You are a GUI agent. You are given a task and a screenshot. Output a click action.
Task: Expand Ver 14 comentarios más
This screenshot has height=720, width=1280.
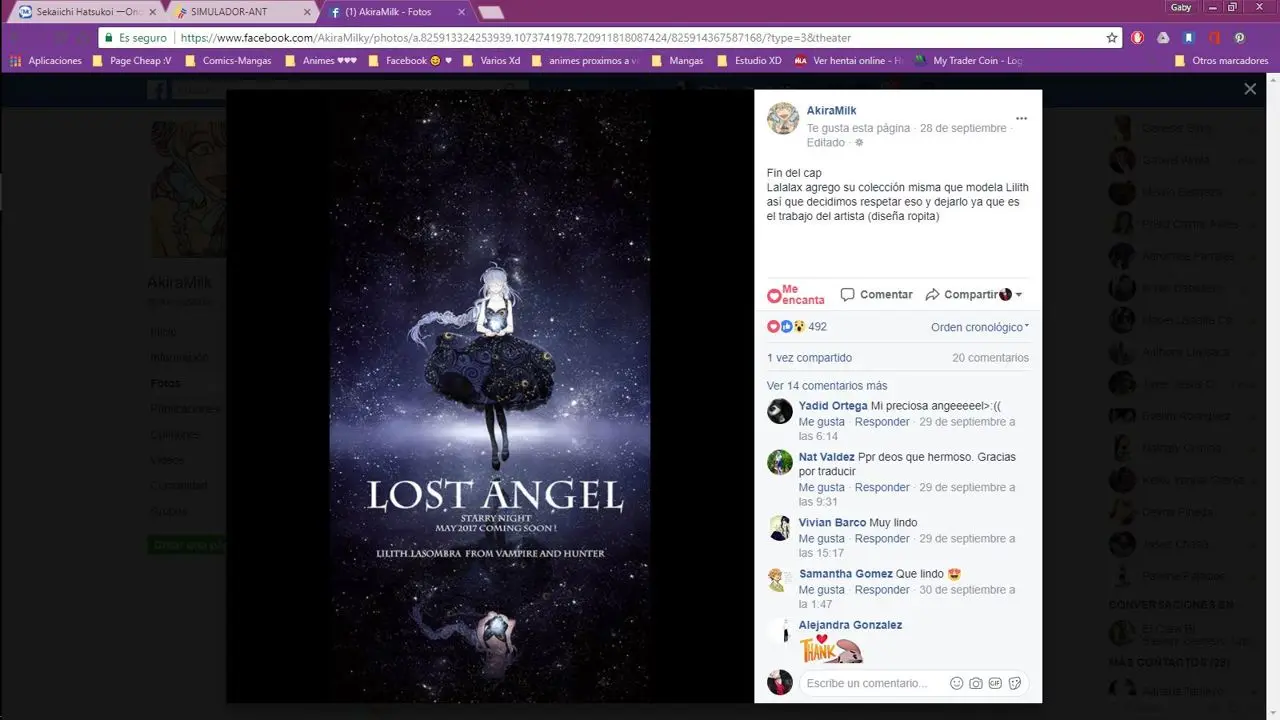[x=827, y=386]
